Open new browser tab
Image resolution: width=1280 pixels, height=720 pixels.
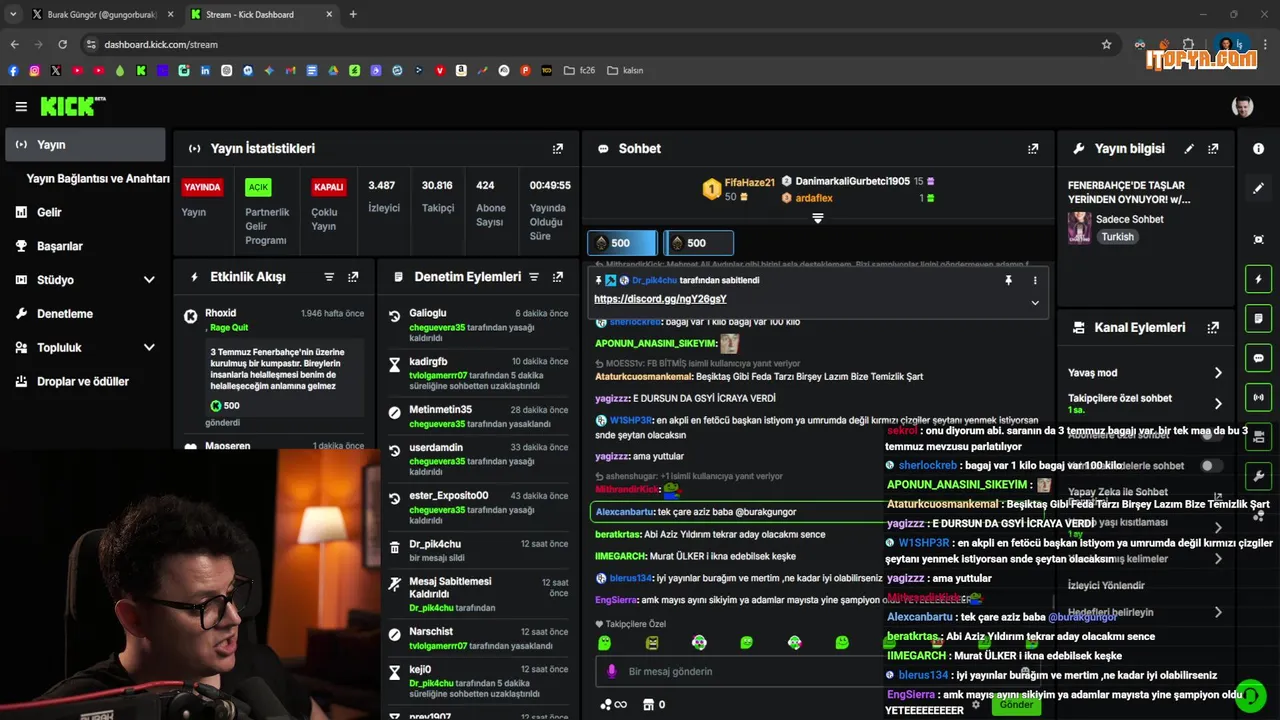pyautogui.click(x=353, y=14)
